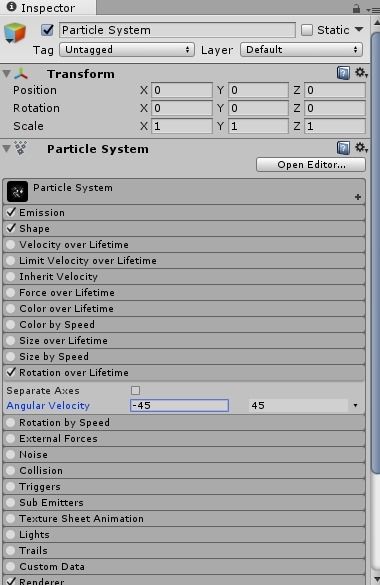The image size is (380, 585).
Task: Open Angular Velocity curve mode dropdown arrow
Action: 355,405
